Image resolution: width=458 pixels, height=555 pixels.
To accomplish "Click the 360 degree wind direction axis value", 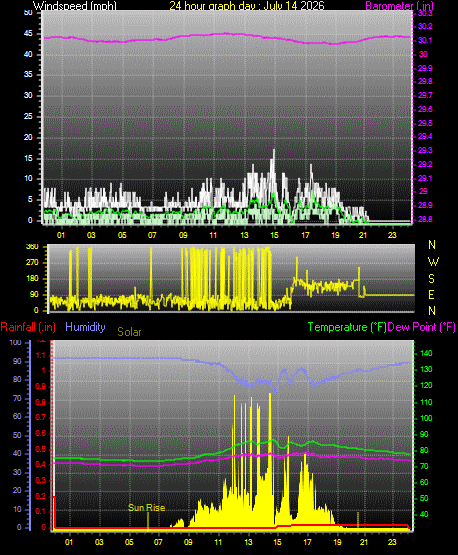I will [32, 247].
